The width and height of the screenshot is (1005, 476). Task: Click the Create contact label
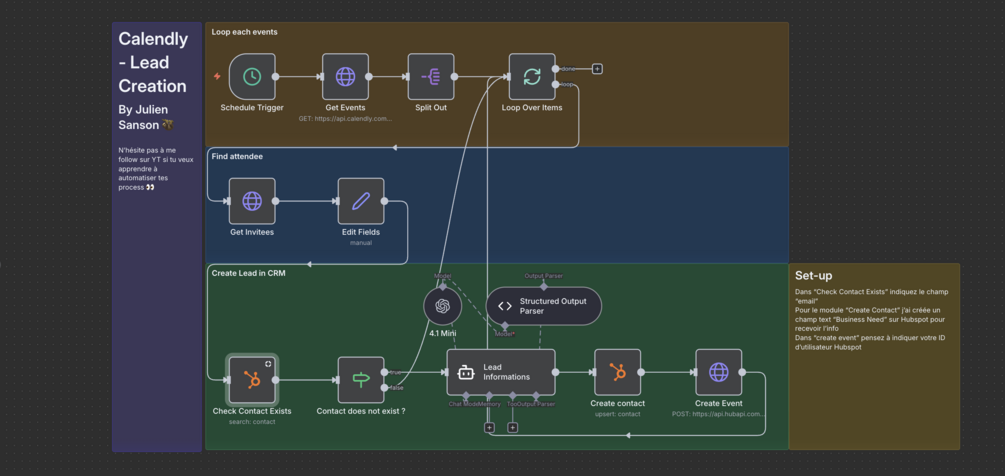click(x=617, y=403)
